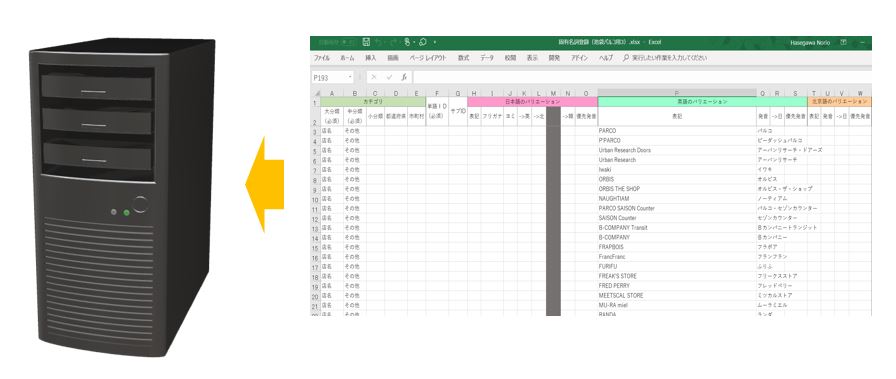The width and height of the screenshot is (896, 379).
Task: Click the pink 日本語のバリエーション header cell
Action: point(532,102)
